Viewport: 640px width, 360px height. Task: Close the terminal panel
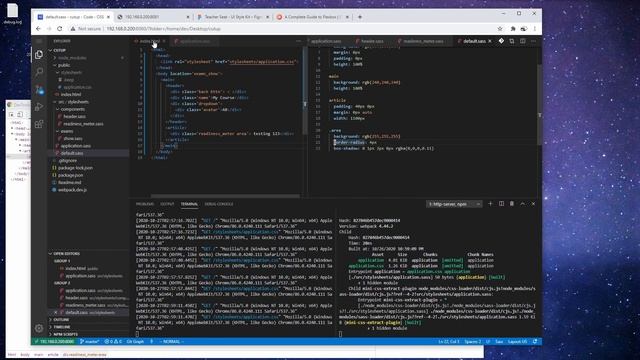pyautogui.click(x=533, y=204)
